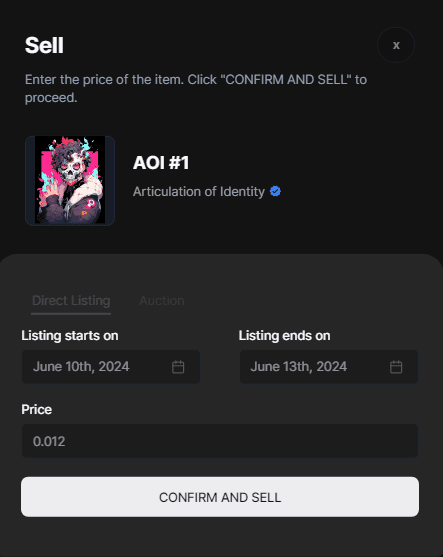
Task: Expand the June 13th, 2024 date picker
Action: click(329, 367)
